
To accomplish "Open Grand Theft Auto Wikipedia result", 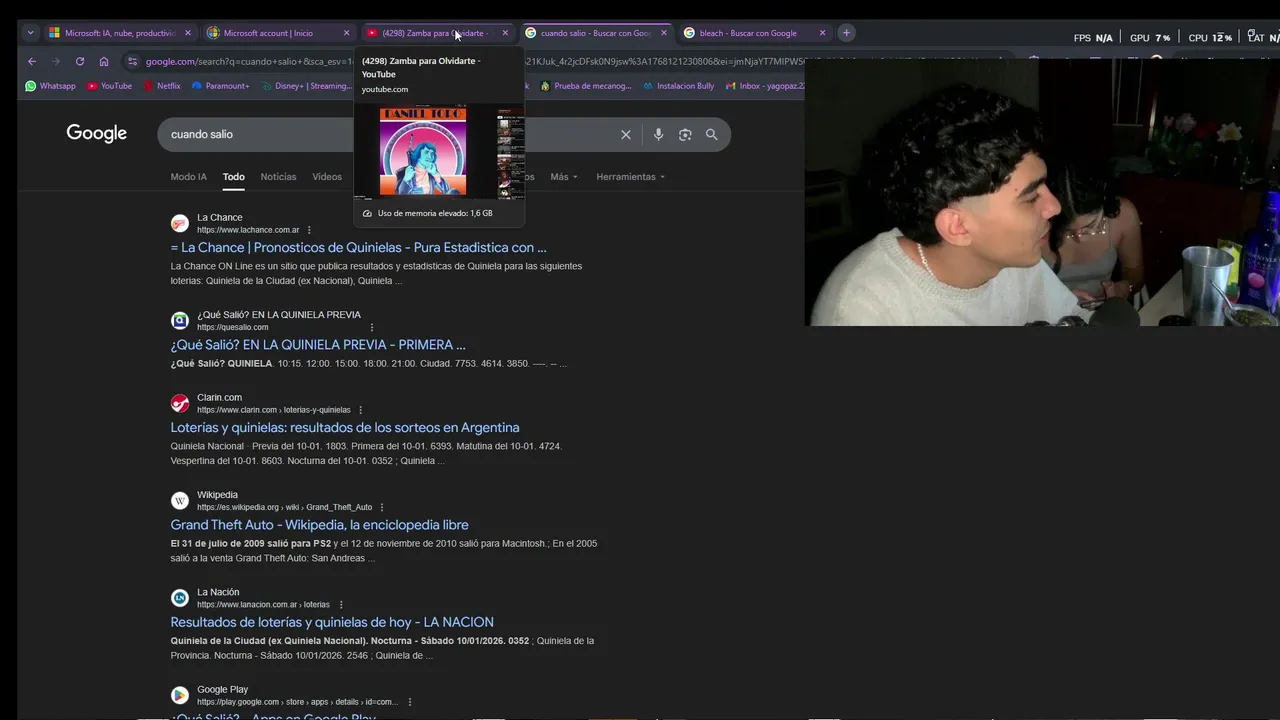I will click(319, 525).
